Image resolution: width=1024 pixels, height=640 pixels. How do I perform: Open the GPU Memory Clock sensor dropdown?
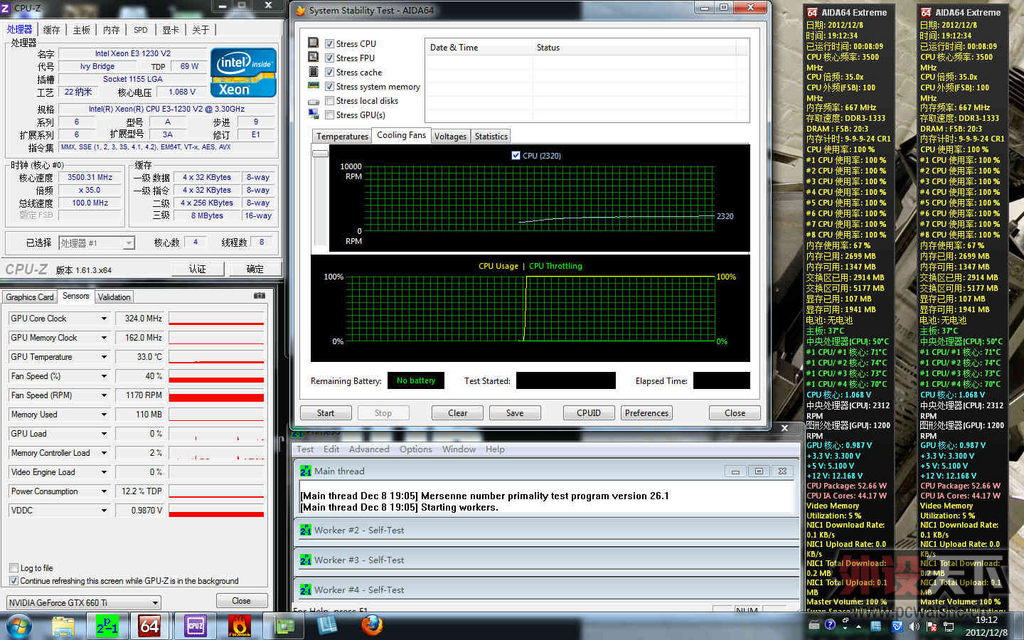104,338
